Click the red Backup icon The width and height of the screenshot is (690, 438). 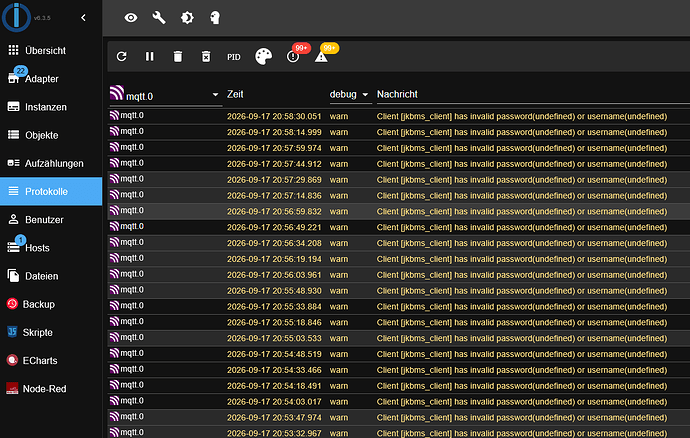click(x=12, y=304)
